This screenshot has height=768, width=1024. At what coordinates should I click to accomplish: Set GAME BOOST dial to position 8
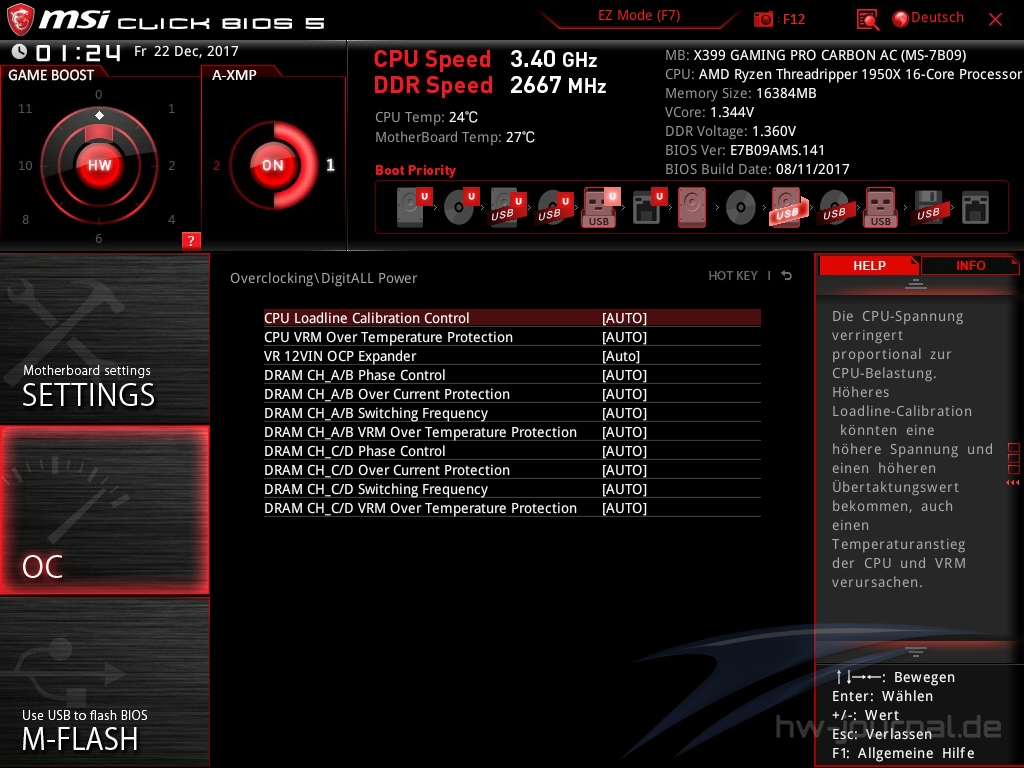click(x=25, y=219)
